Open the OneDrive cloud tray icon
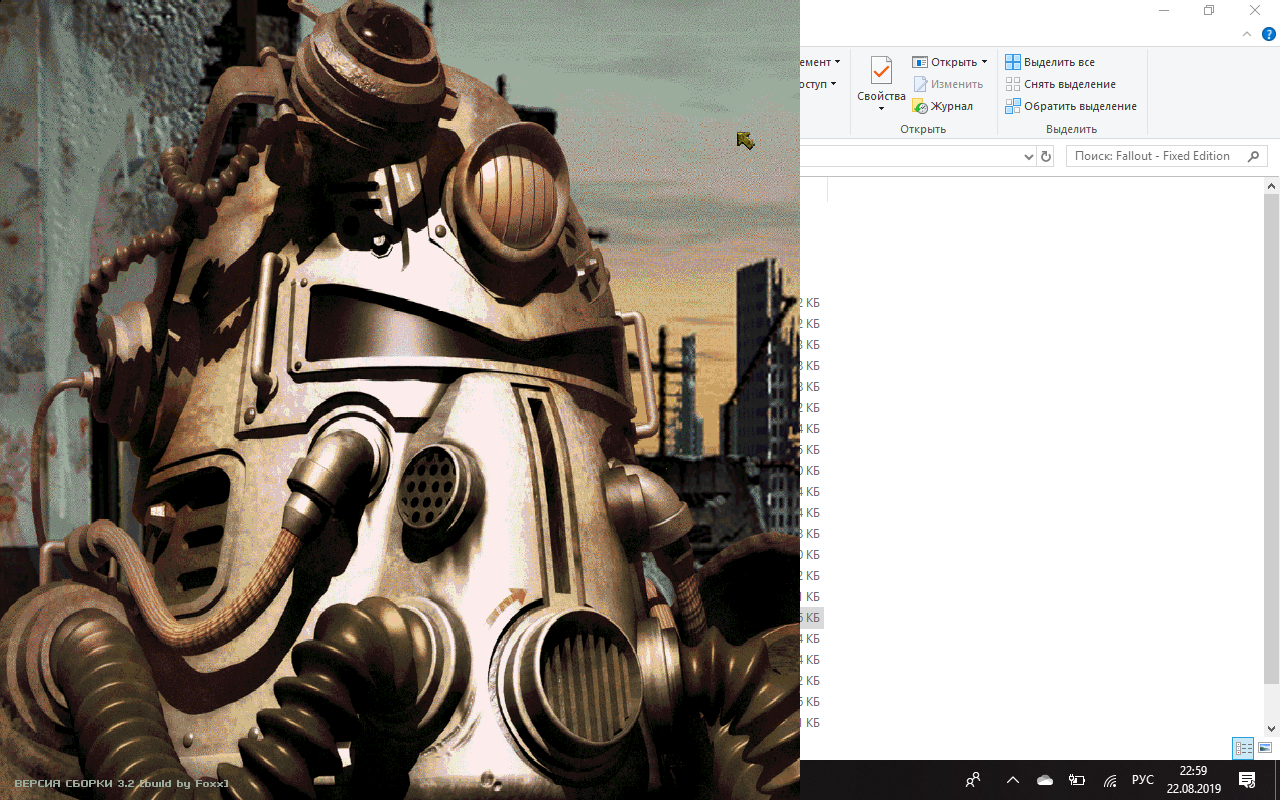This screenshot has width=1280, height=800. pos(1045,780)
